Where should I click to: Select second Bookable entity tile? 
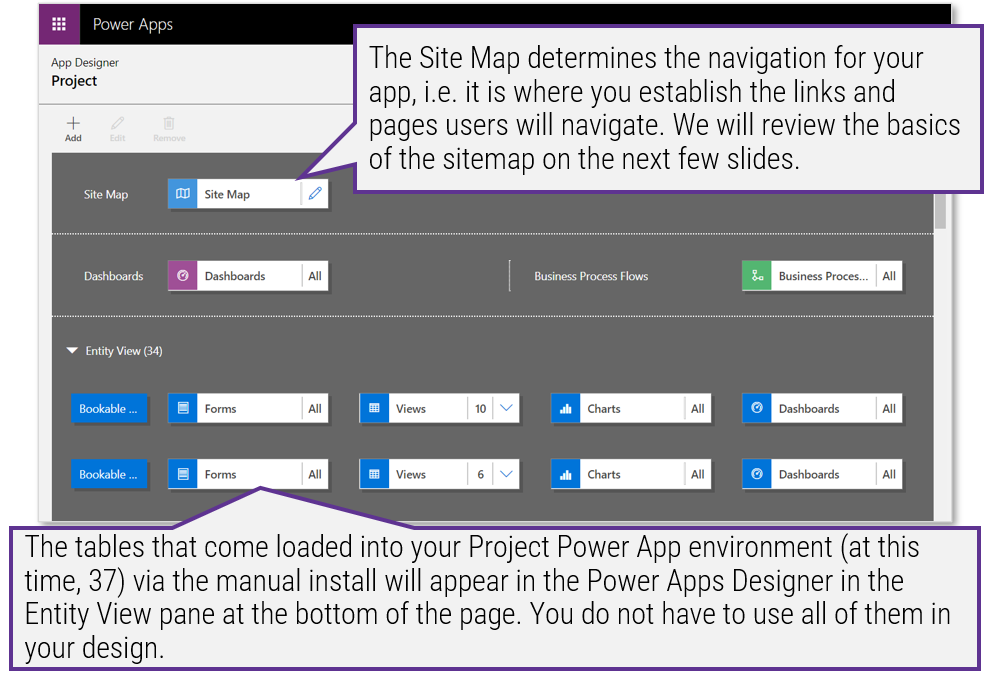pos(109,474)
